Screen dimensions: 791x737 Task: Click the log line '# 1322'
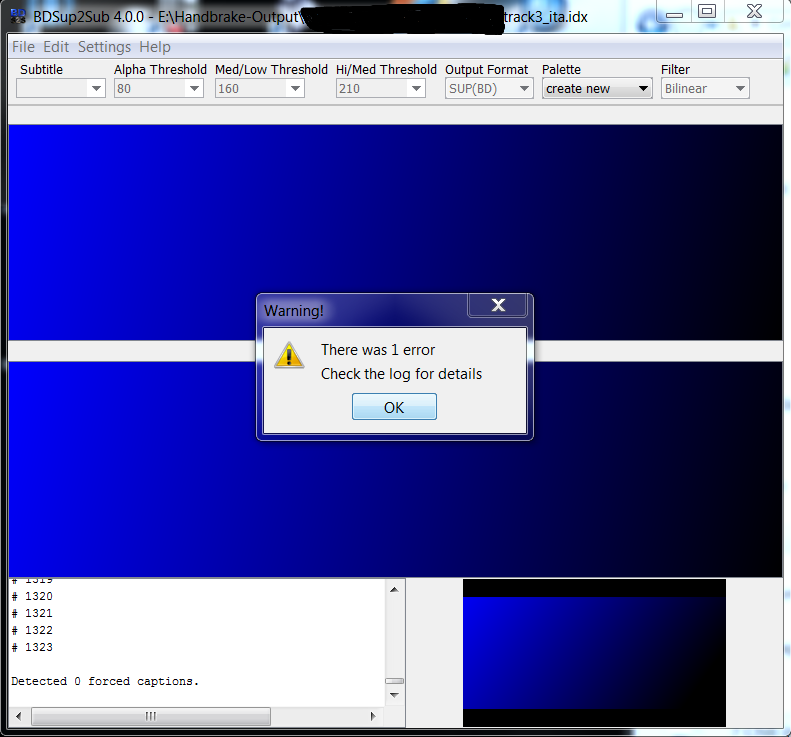(x=32, y=630)
